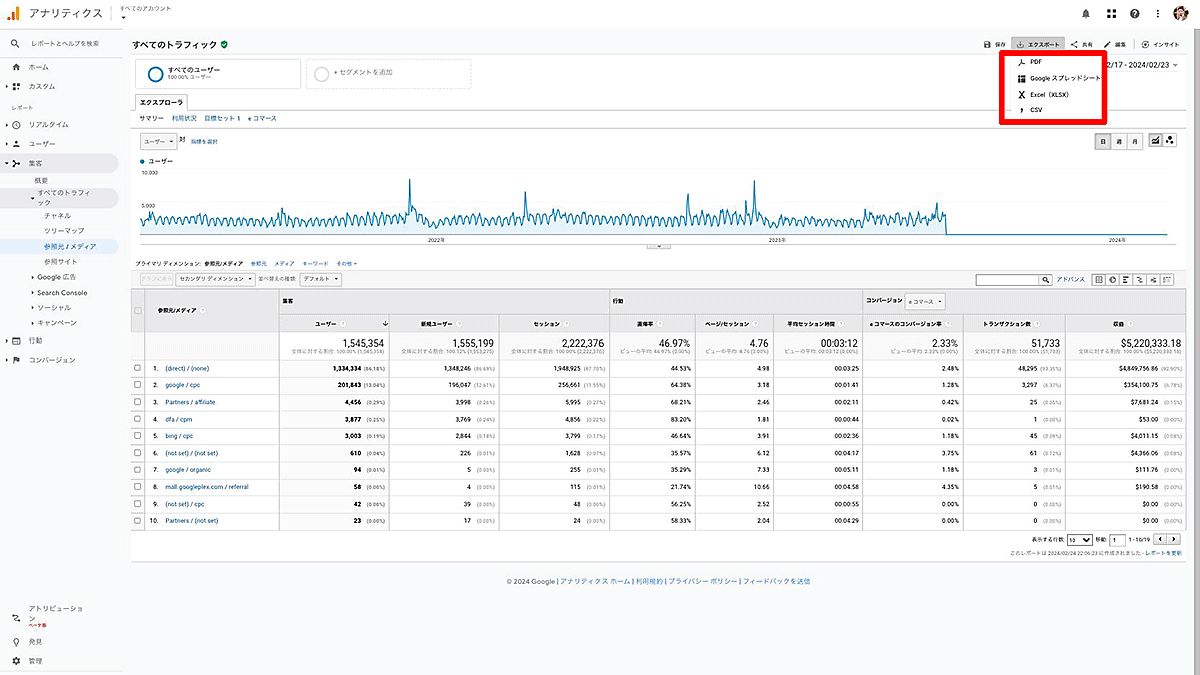Image resolution: width=1200 pixels, height=675 pixels.
Task: Check the (direct) / (none) row checkbox
Action: [137, 368]
